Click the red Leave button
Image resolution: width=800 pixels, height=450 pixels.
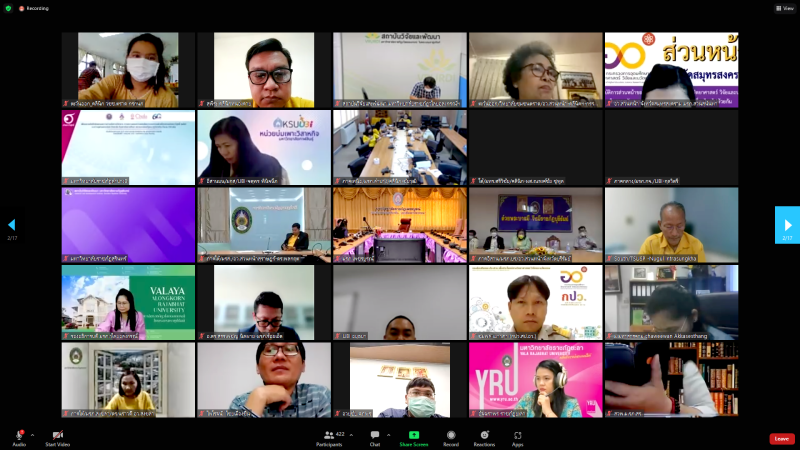pos(781,438)
